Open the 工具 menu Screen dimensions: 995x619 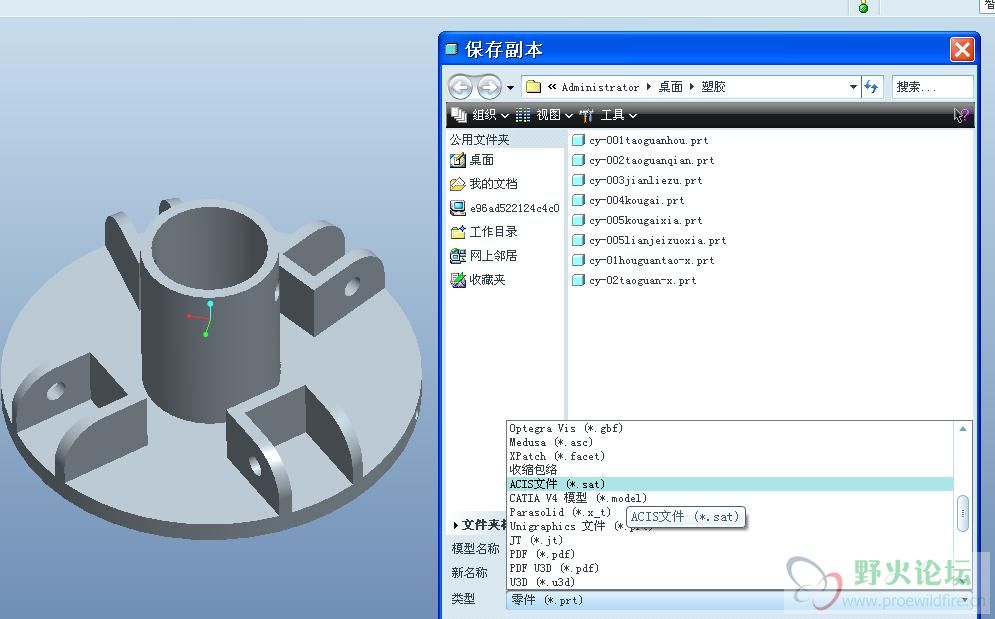coord(608,115)
